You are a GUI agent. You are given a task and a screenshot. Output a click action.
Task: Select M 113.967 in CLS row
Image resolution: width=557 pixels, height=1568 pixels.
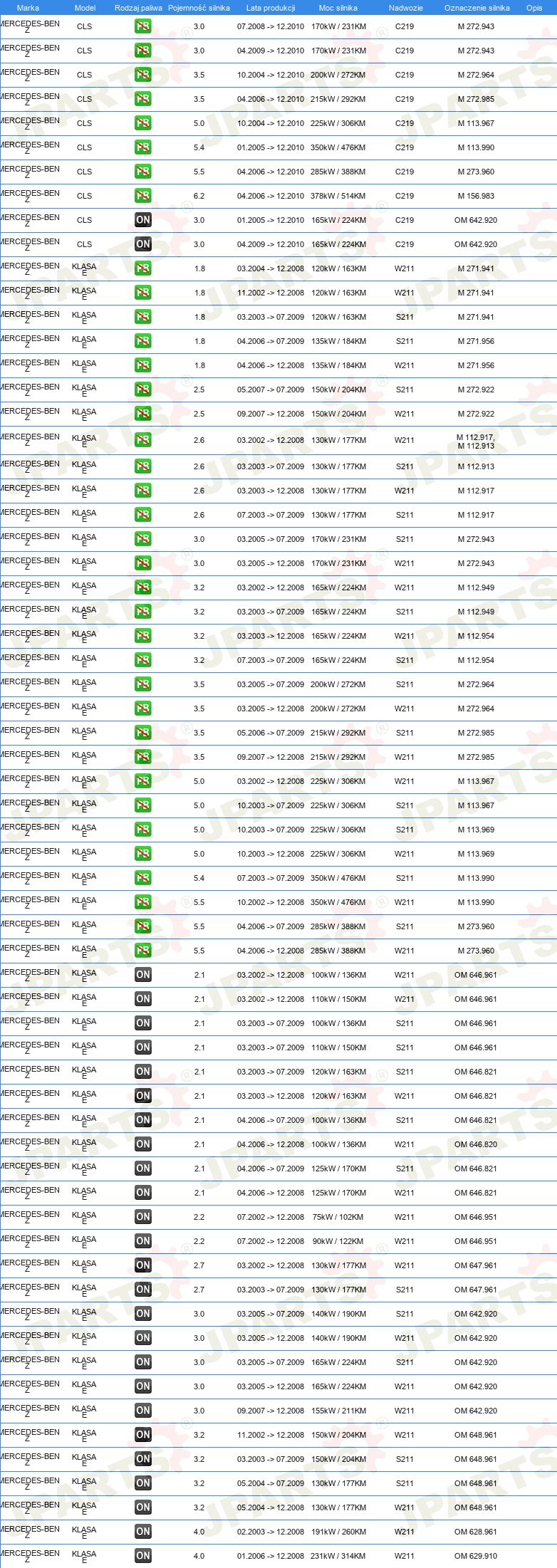[x=476, y=123]
